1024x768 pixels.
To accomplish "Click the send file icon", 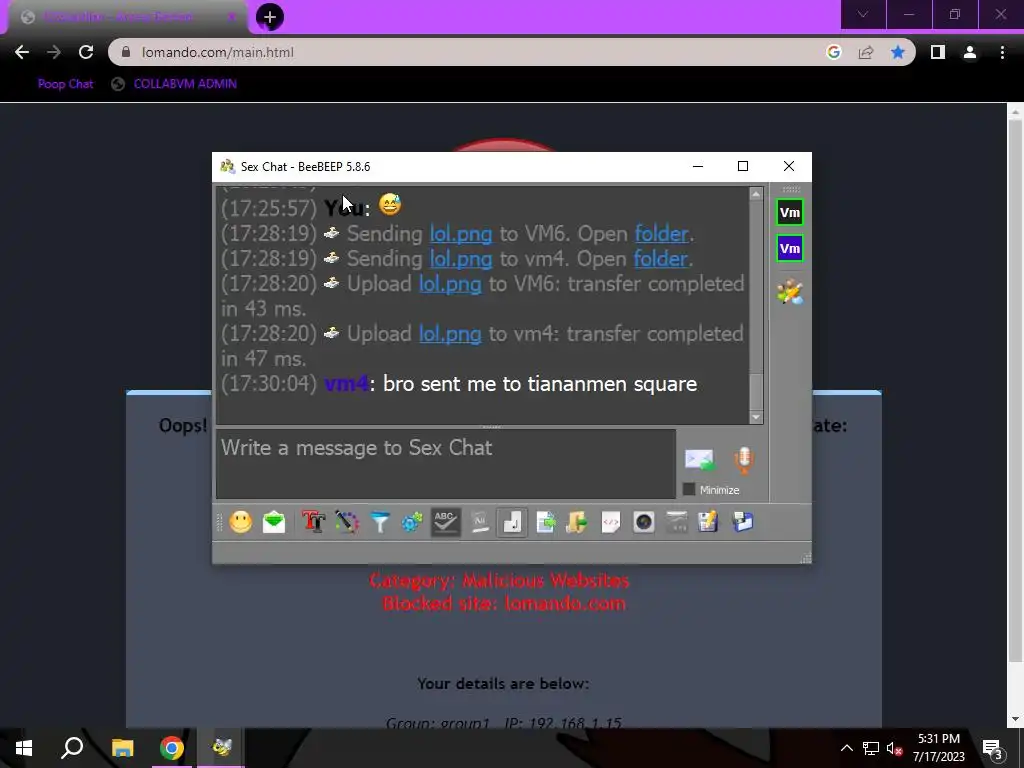I will (x=545, y=522).
